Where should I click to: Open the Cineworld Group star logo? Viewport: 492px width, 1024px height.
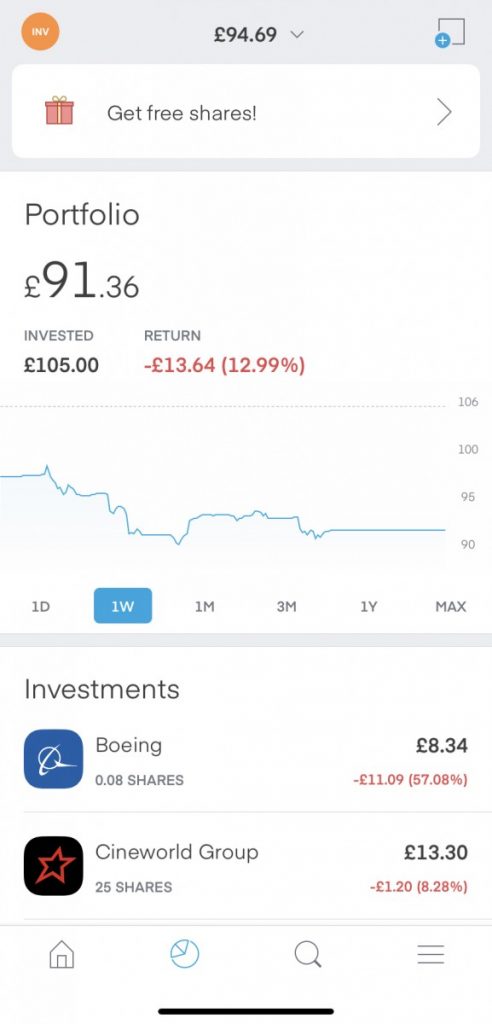click(54, 866)
